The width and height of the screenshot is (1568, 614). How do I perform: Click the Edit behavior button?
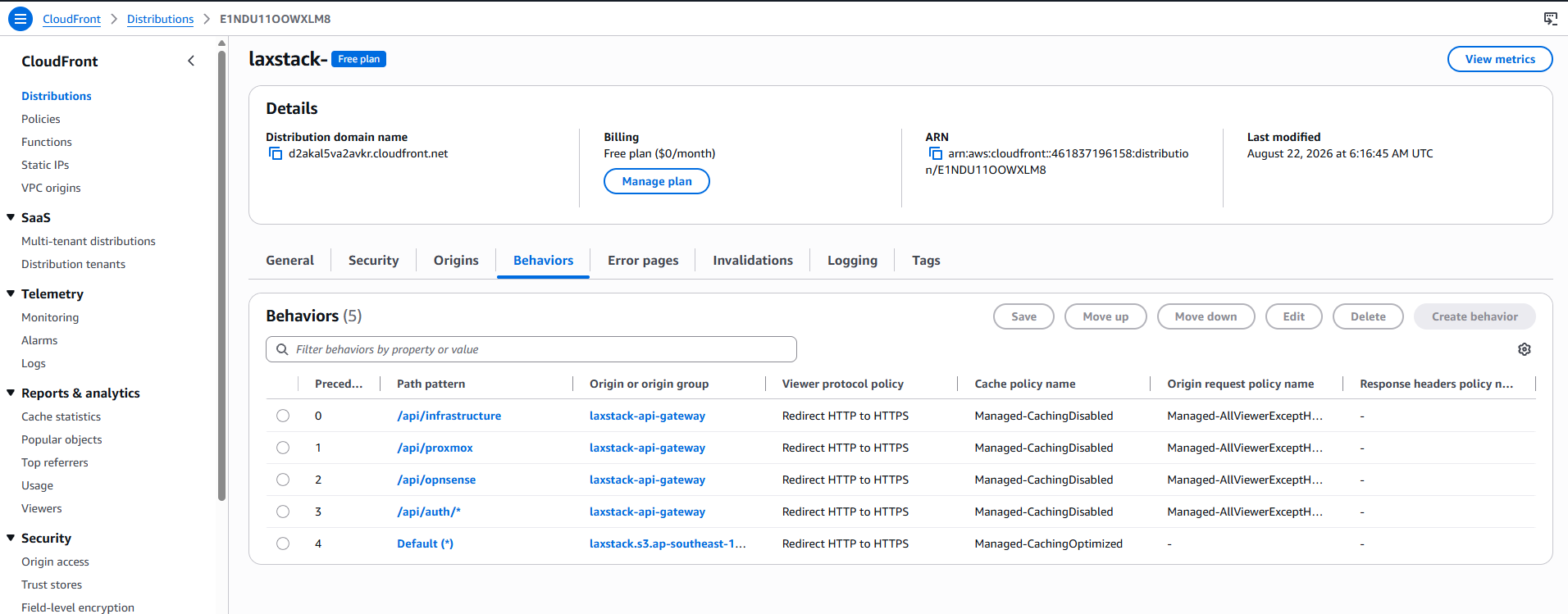click(x=1293, y=316)
